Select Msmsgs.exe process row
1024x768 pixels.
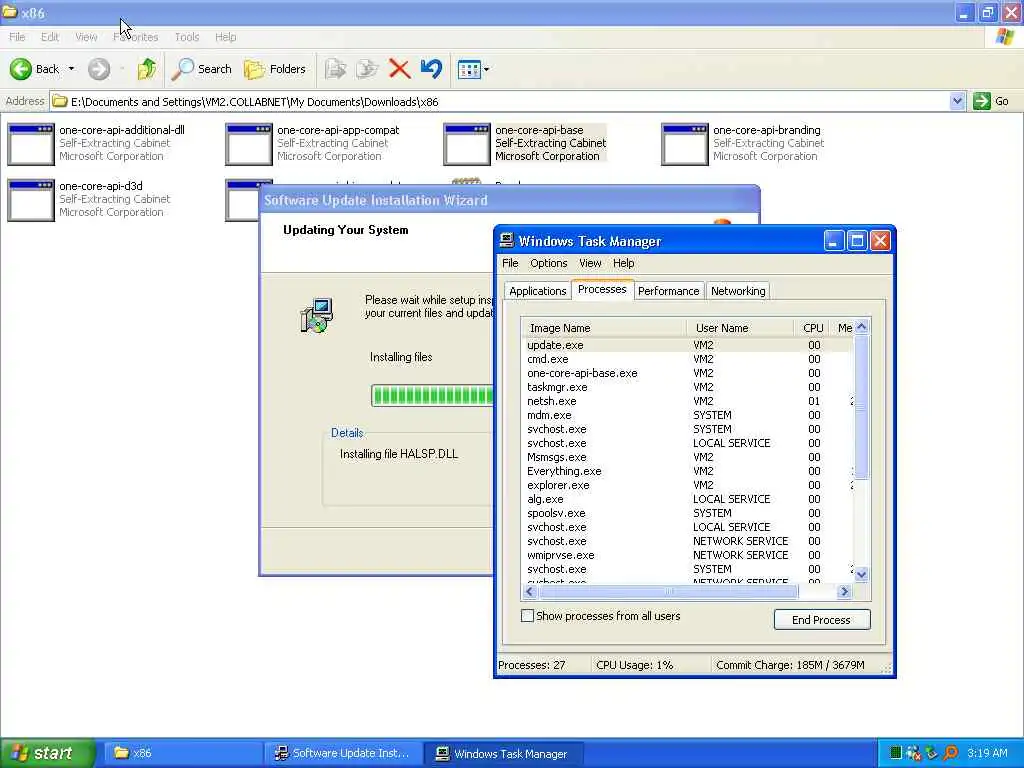point(687,457)
